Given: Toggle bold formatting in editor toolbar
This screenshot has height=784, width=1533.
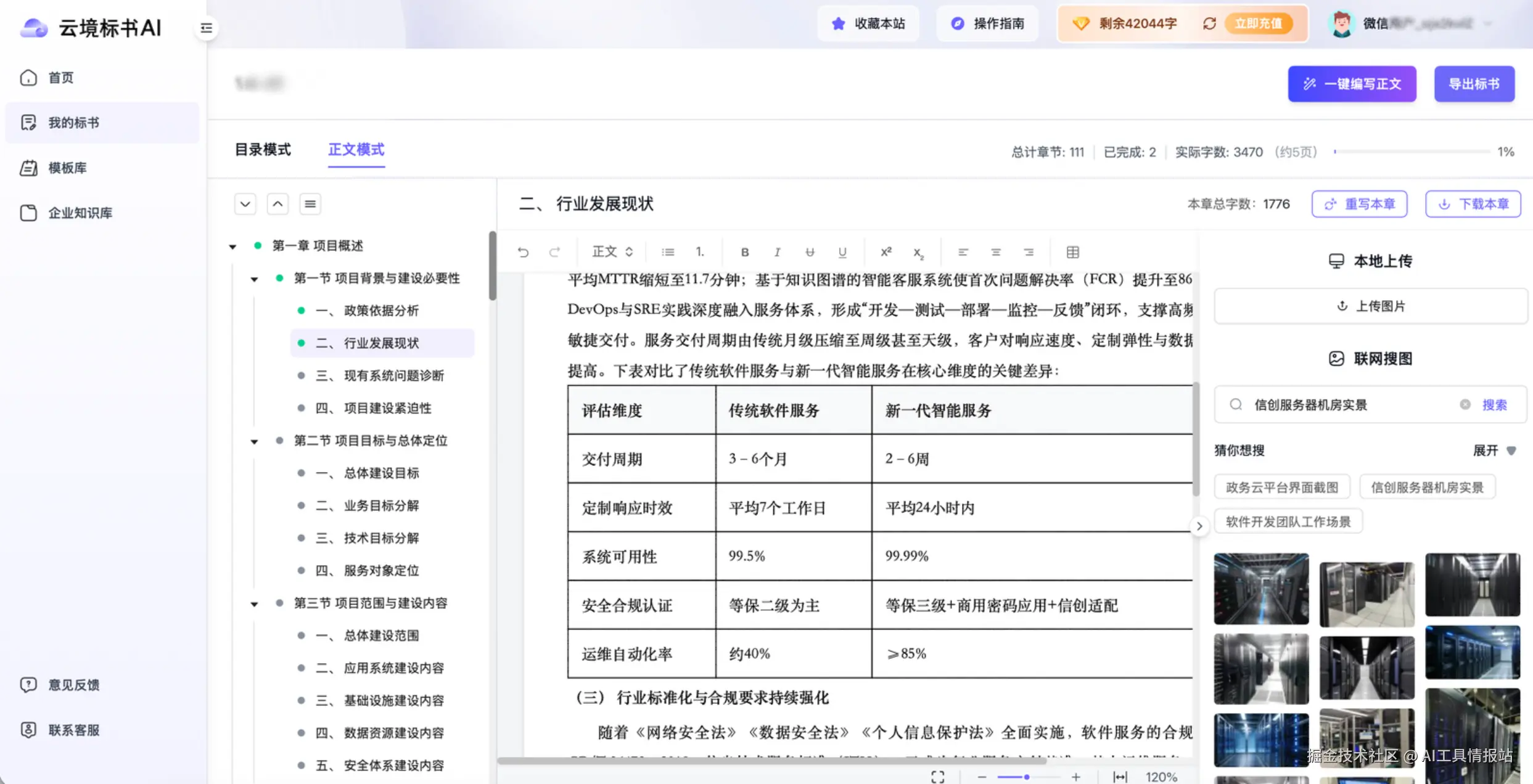Looking at the screenshot, I should tap(745, 252).
